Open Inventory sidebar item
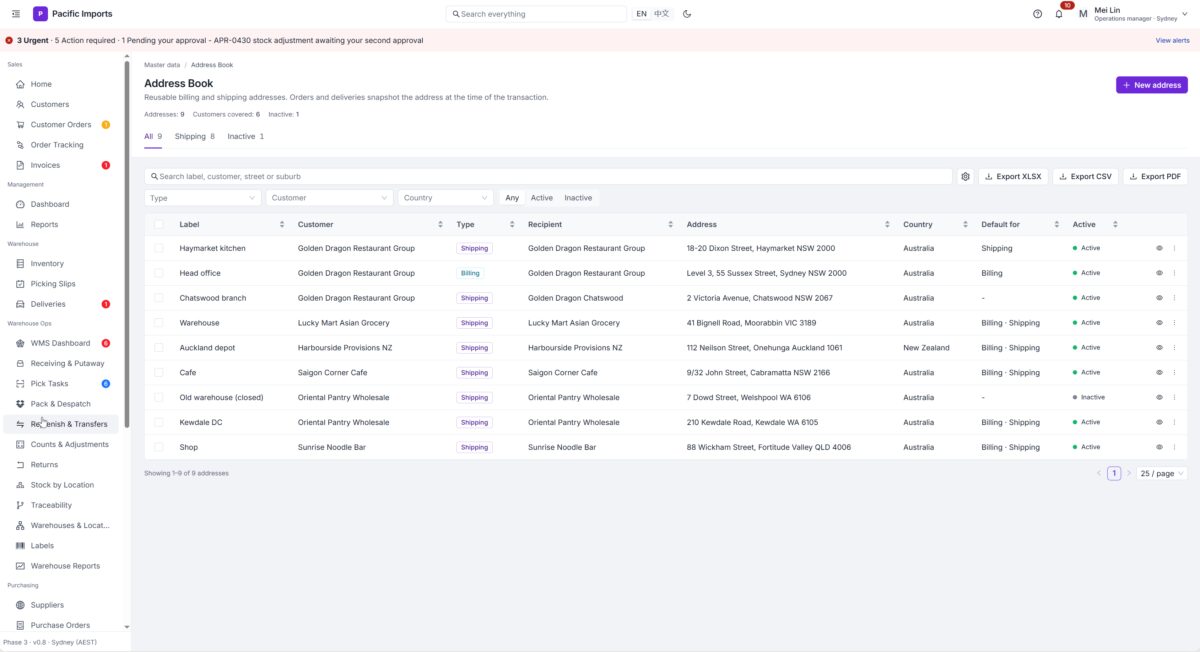The height and width of the screenshot is (652, 1200). [62, 264]
